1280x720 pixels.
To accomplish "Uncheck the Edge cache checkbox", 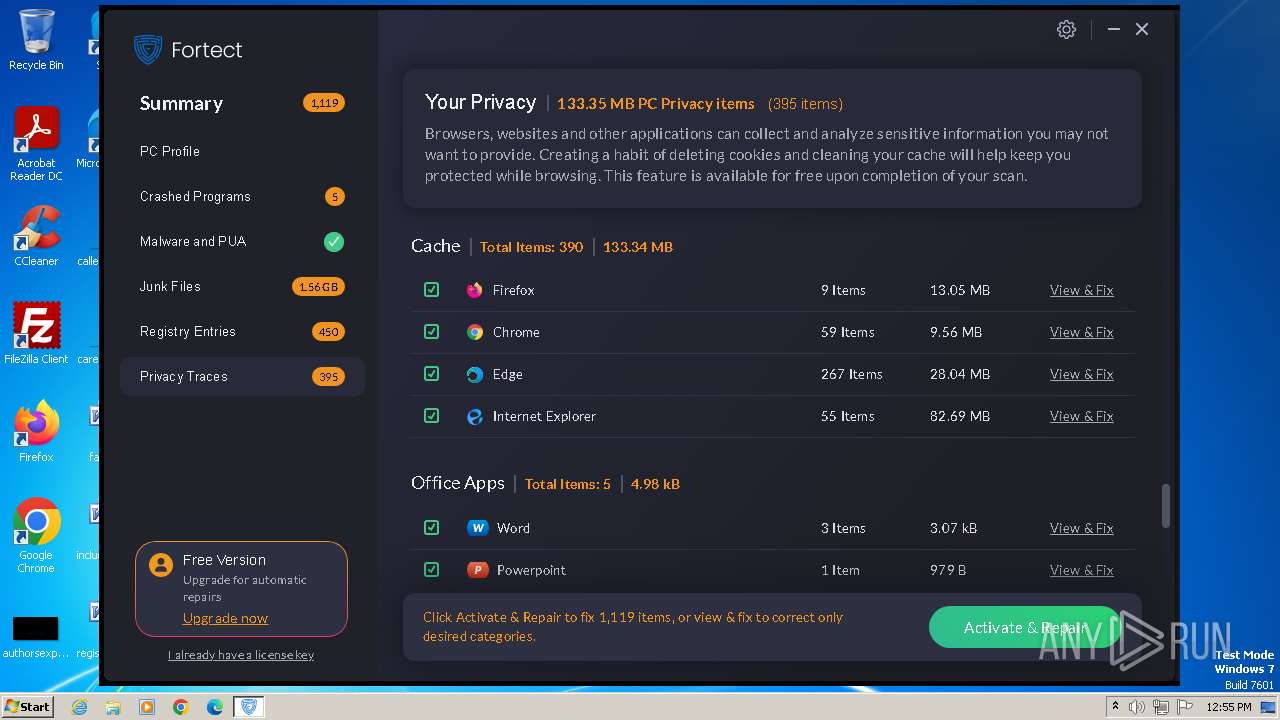I will pos(431,374).
